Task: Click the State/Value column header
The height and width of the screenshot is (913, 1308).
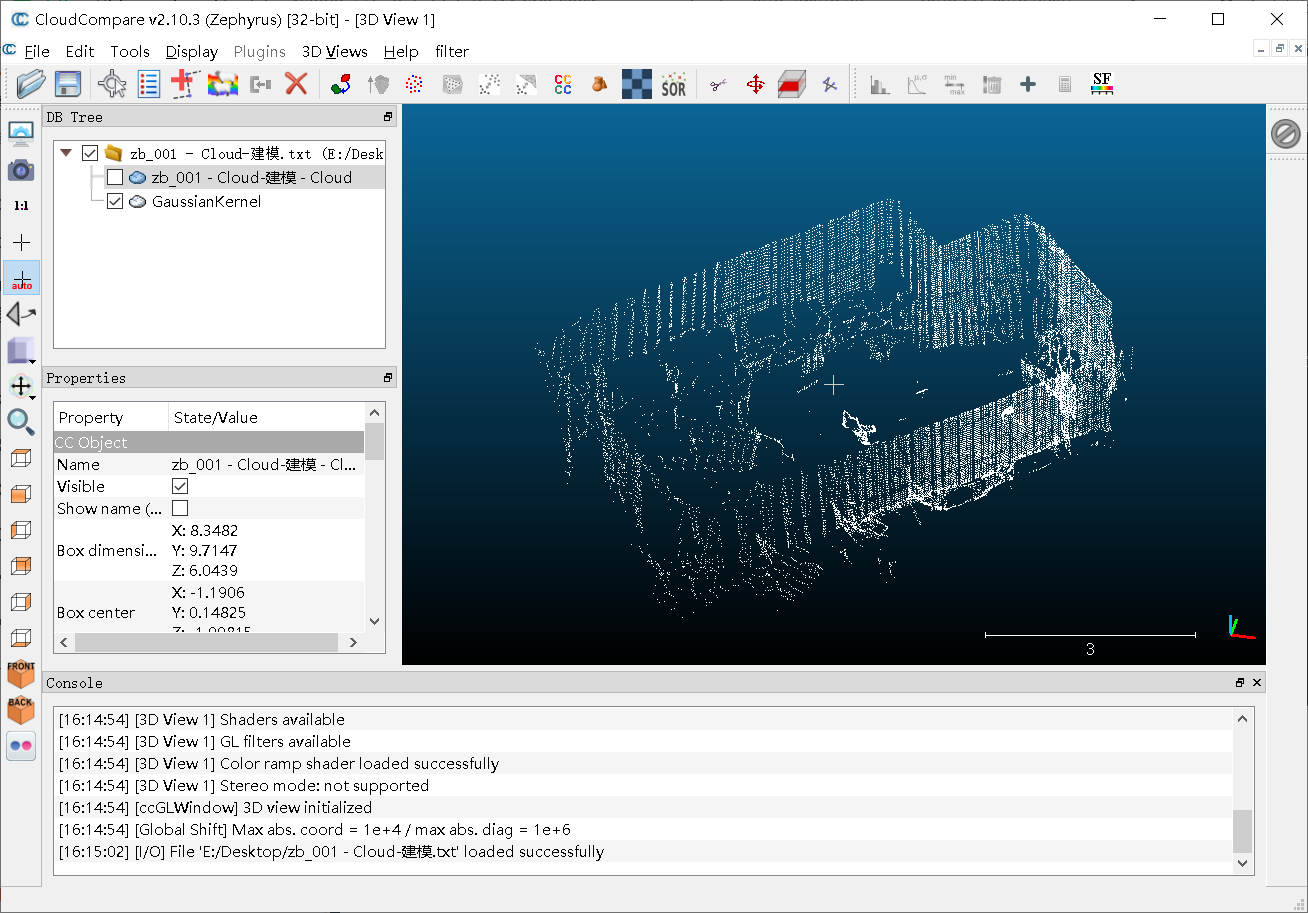Action: coord(267,417)
